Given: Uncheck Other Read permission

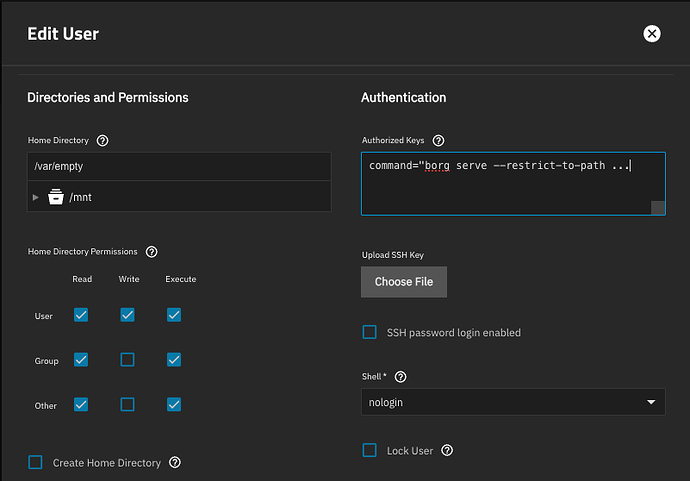Looking at the screenshot, I should 81,404.
